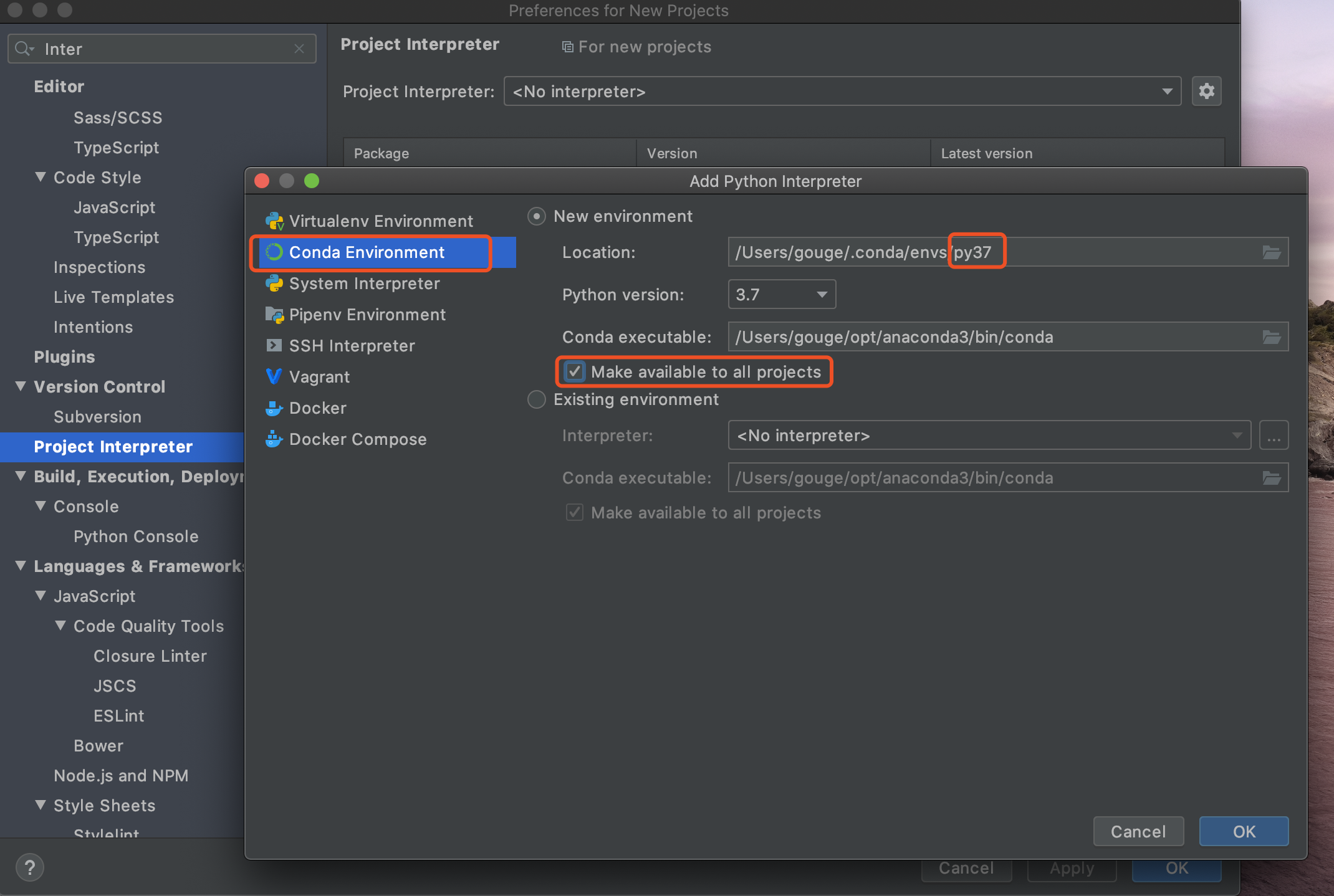This screenshot has width=1334, height=896.
Task: Select SSH Interpreter option
Action: tap(352, 346)
